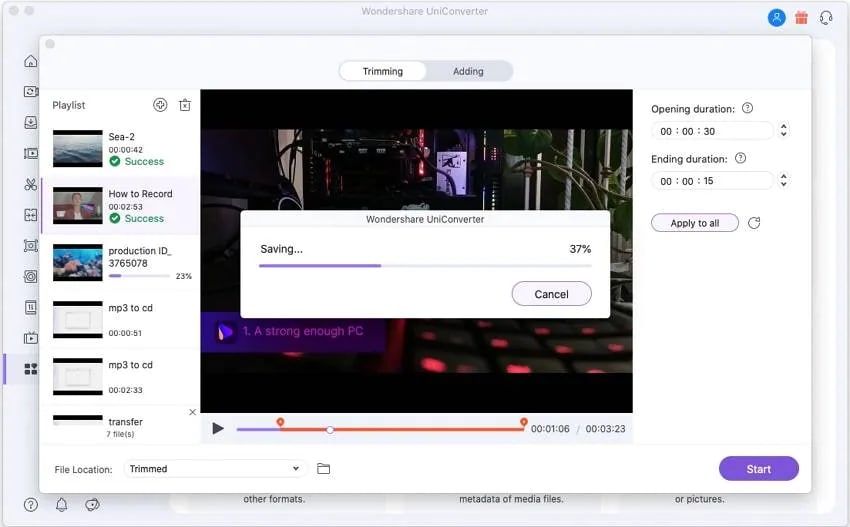This screenshot has height=527, width=850.
Task: Open the Video Compressor sidebar icon
Action: click(31, 153)
